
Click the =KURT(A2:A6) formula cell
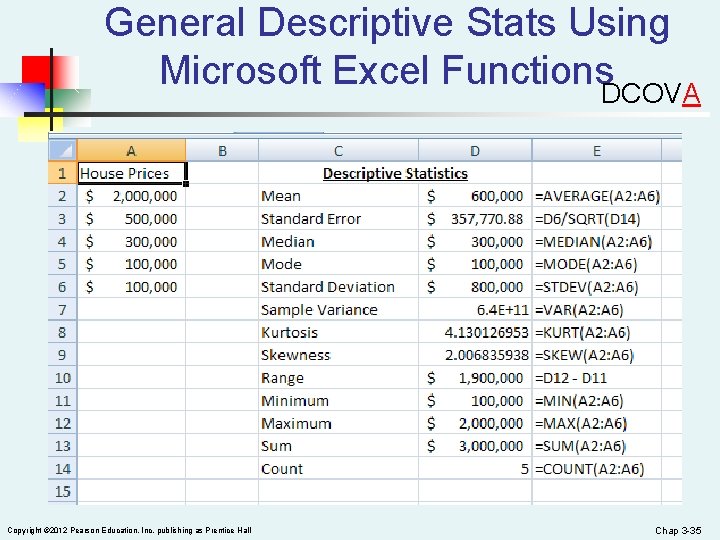pyautogui.click(x=596, y=332)
